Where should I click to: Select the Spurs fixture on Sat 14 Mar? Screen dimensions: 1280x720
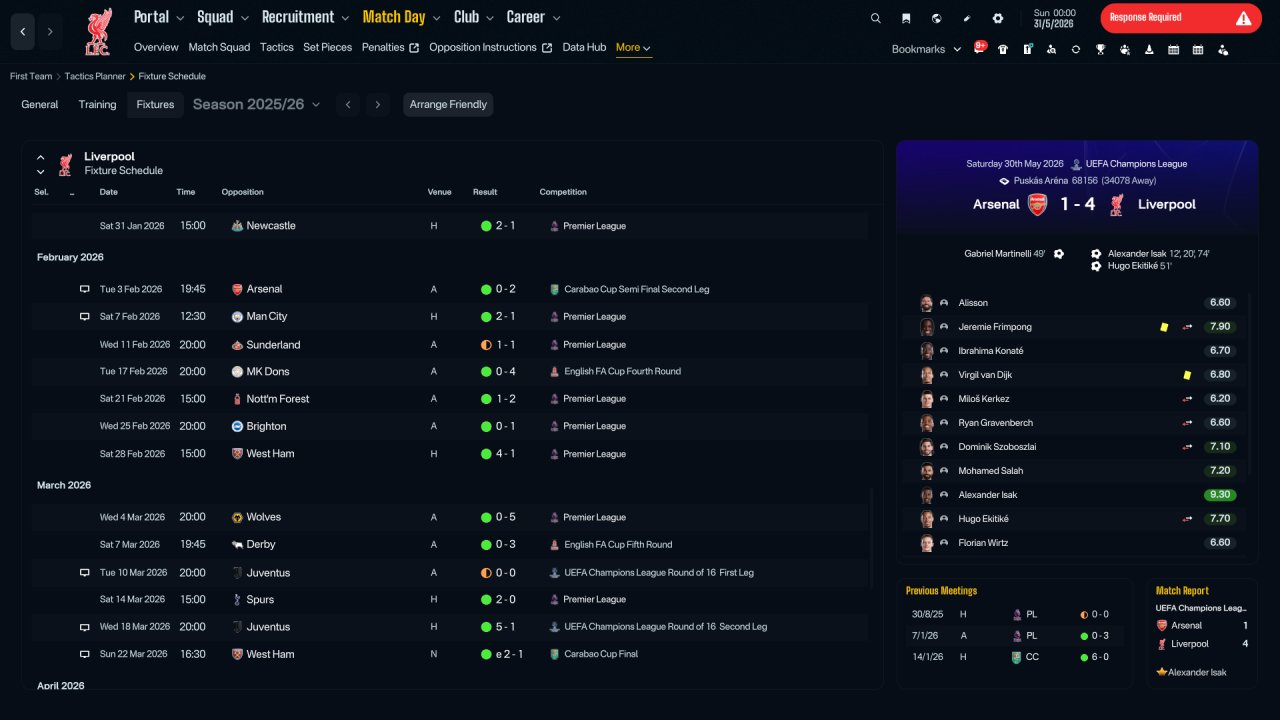450,600
